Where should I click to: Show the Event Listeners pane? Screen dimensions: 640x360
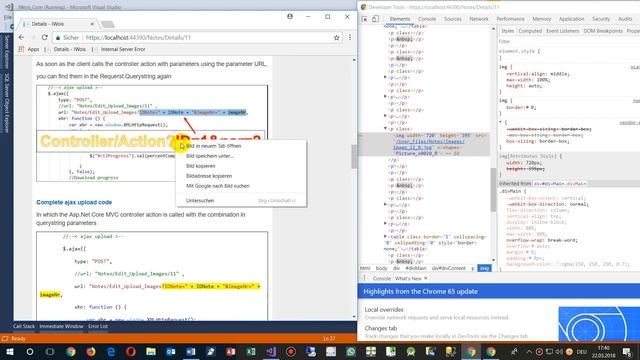[x=562, y=31]
